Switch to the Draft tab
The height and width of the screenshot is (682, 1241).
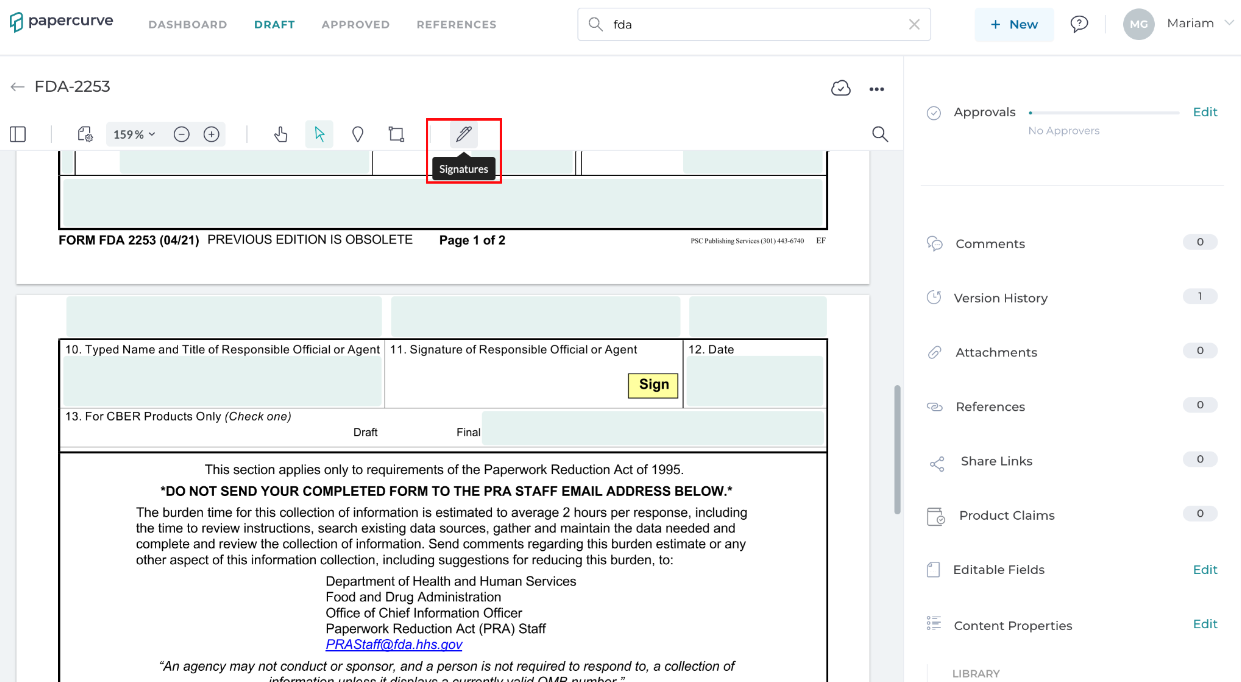(274, 25)
